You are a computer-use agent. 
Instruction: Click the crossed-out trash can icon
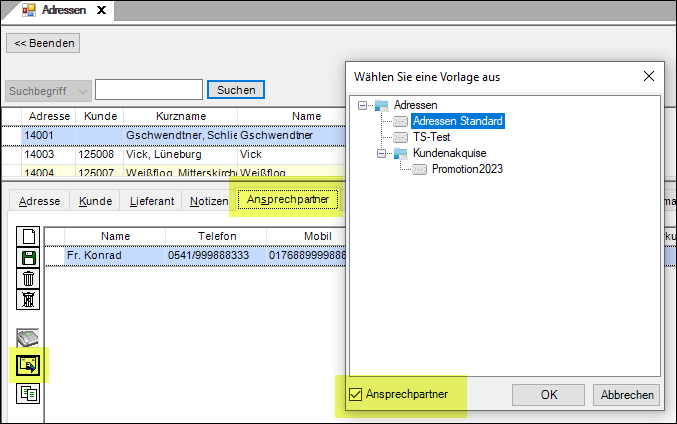(x=29, y=298)
